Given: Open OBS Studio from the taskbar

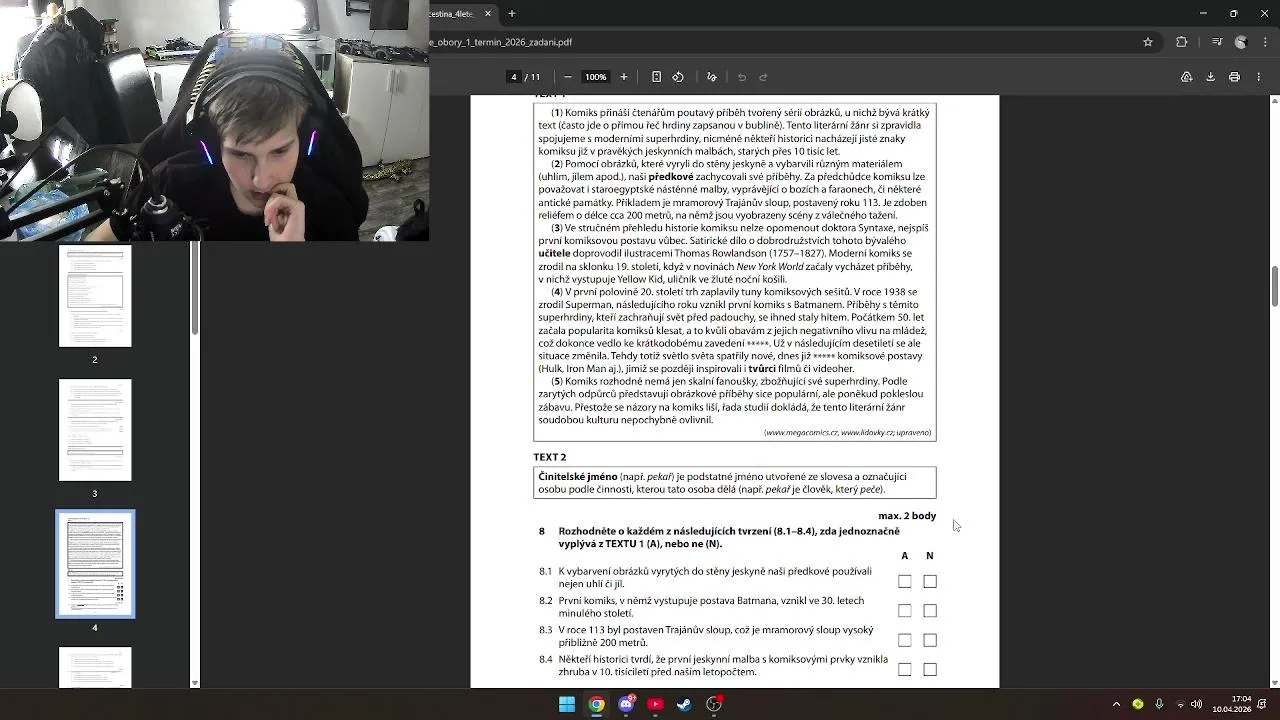Looking at the screenshot, I should tap(714, 704).
